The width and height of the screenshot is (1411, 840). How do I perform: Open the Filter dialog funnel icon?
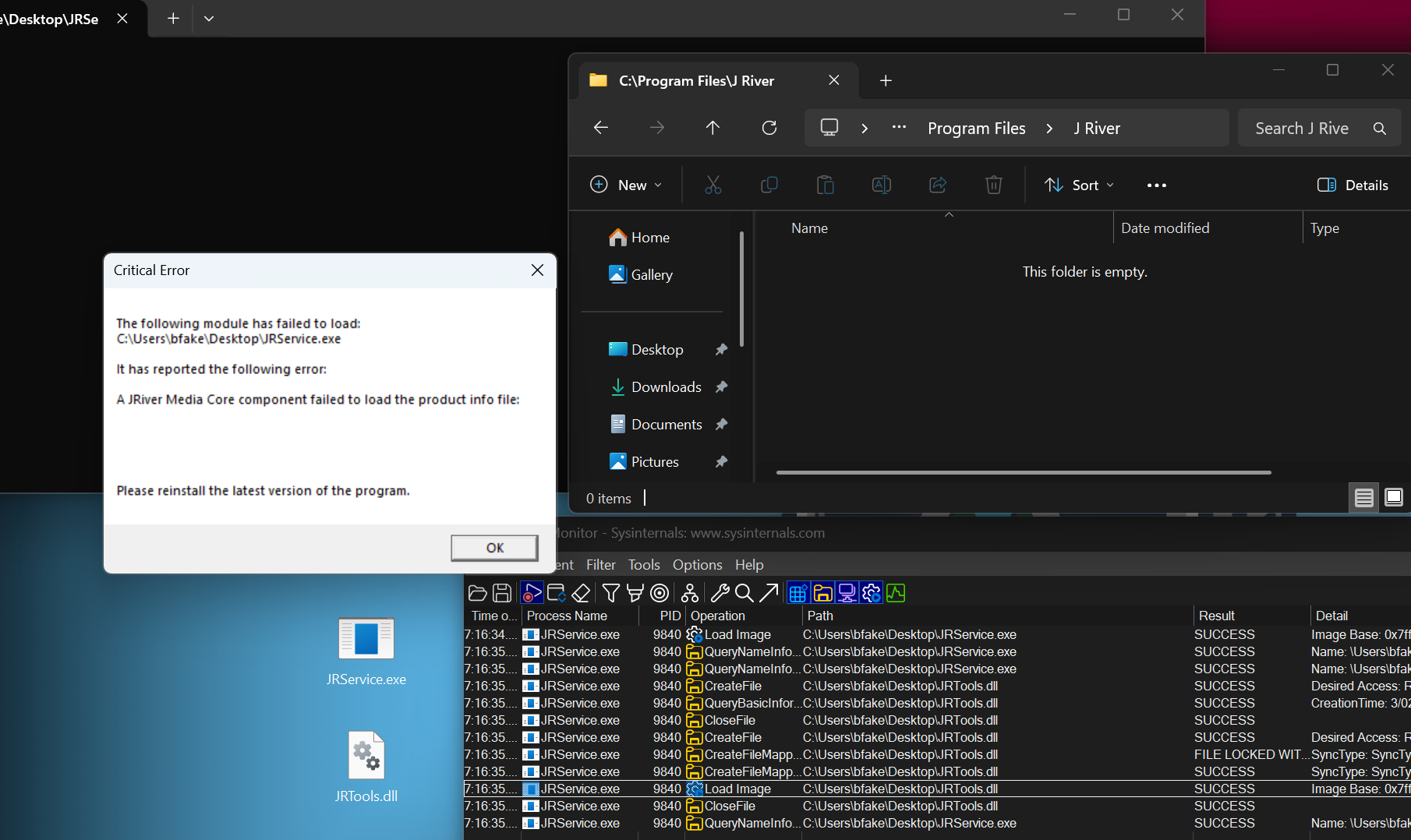pos(610,593)
